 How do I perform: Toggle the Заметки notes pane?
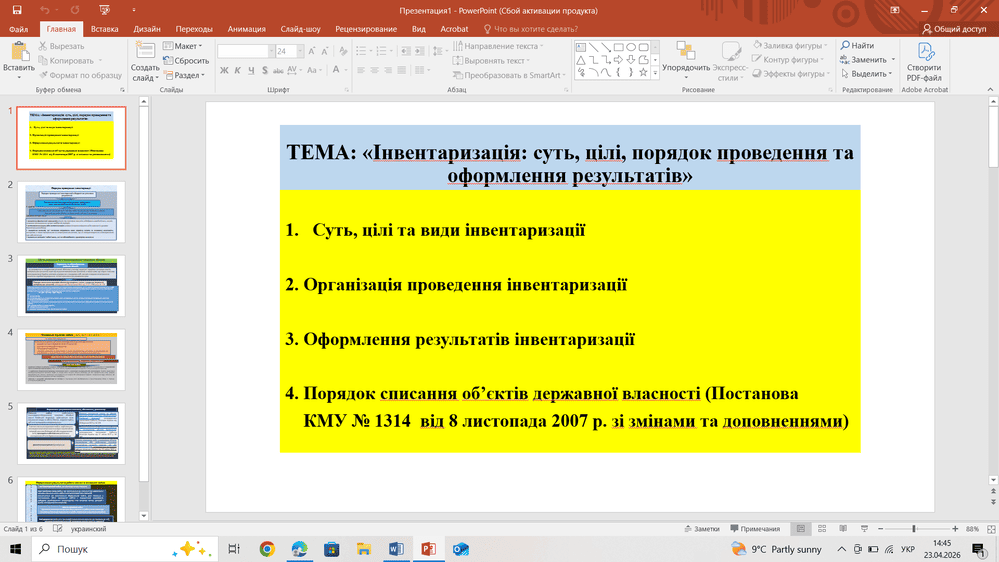[x=701, y=528]
